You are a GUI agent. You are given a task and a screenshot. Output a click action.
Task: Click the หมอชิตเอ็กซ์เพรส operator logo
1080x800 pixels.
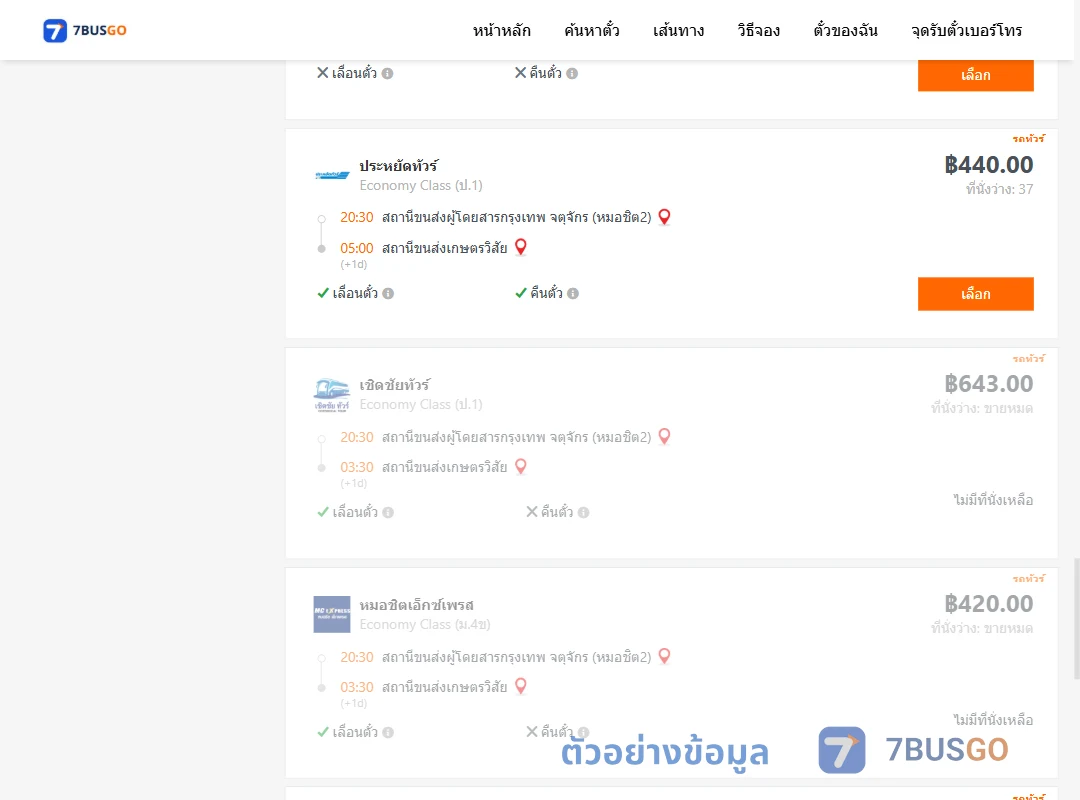[x=332, y=614]
